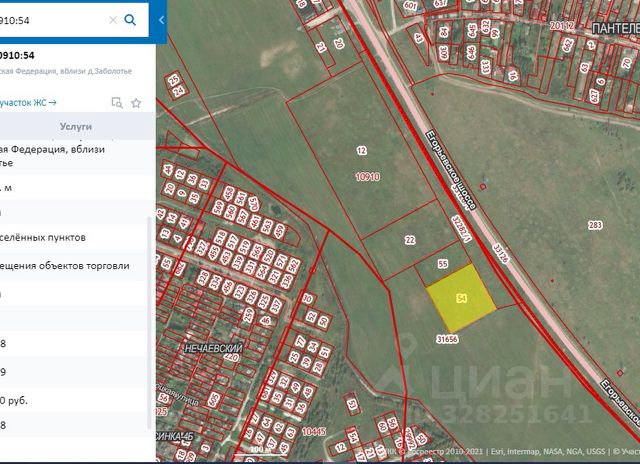Screen dimensions: 640x464
Task: Click parcel label 283 on map
Action: tap(595, 225)
